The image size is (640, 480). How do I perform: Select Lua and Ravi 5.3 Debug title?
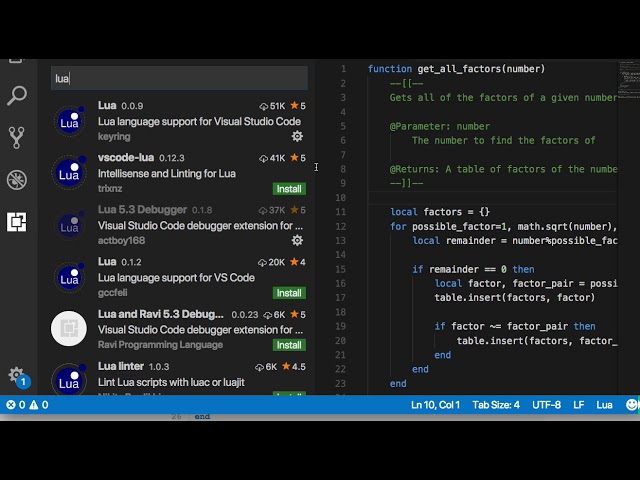pyautogui.click(x=160, y=314)
